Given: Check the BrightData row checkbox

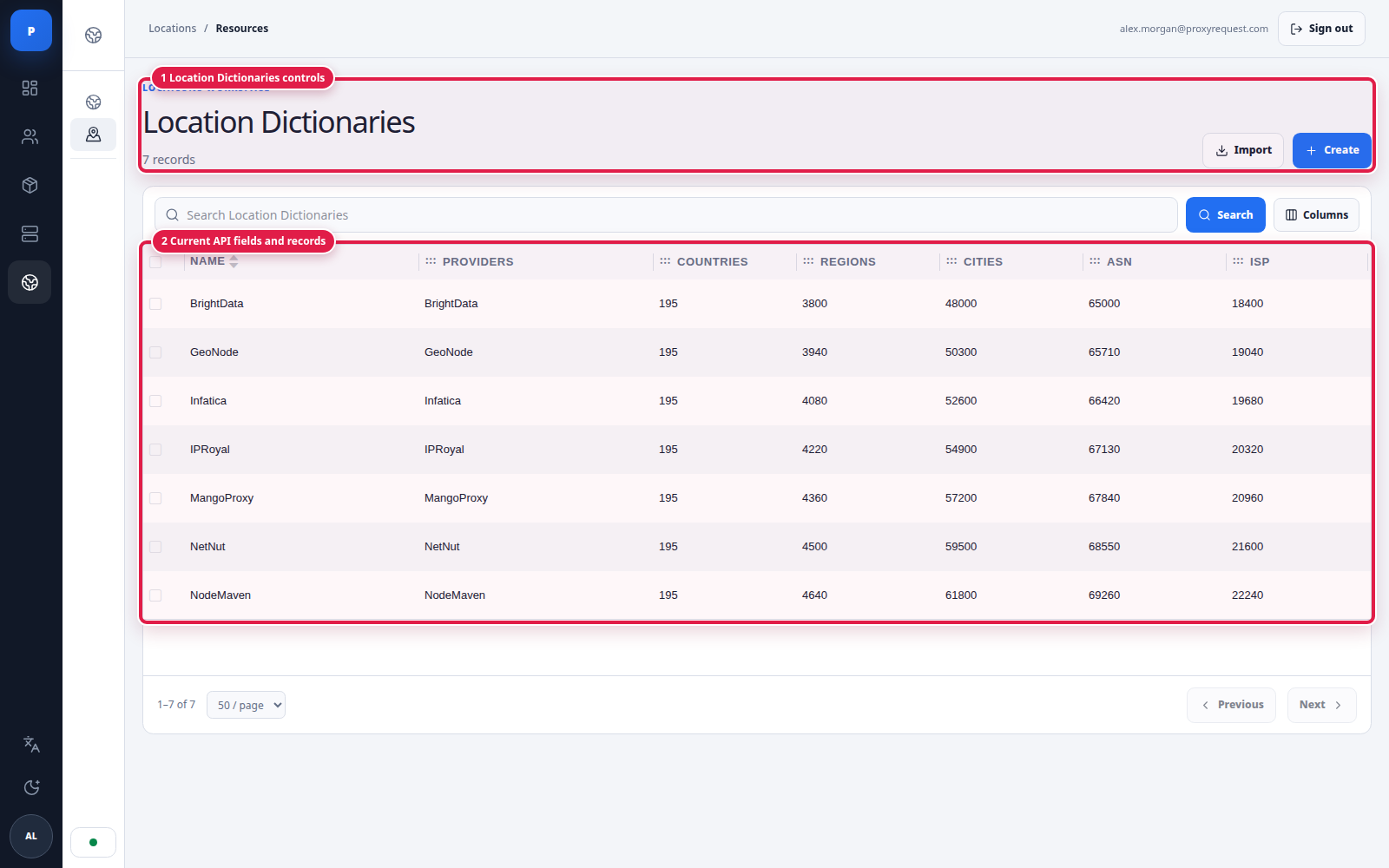Looking at the screenshot, I should click(x=155, y=304).
